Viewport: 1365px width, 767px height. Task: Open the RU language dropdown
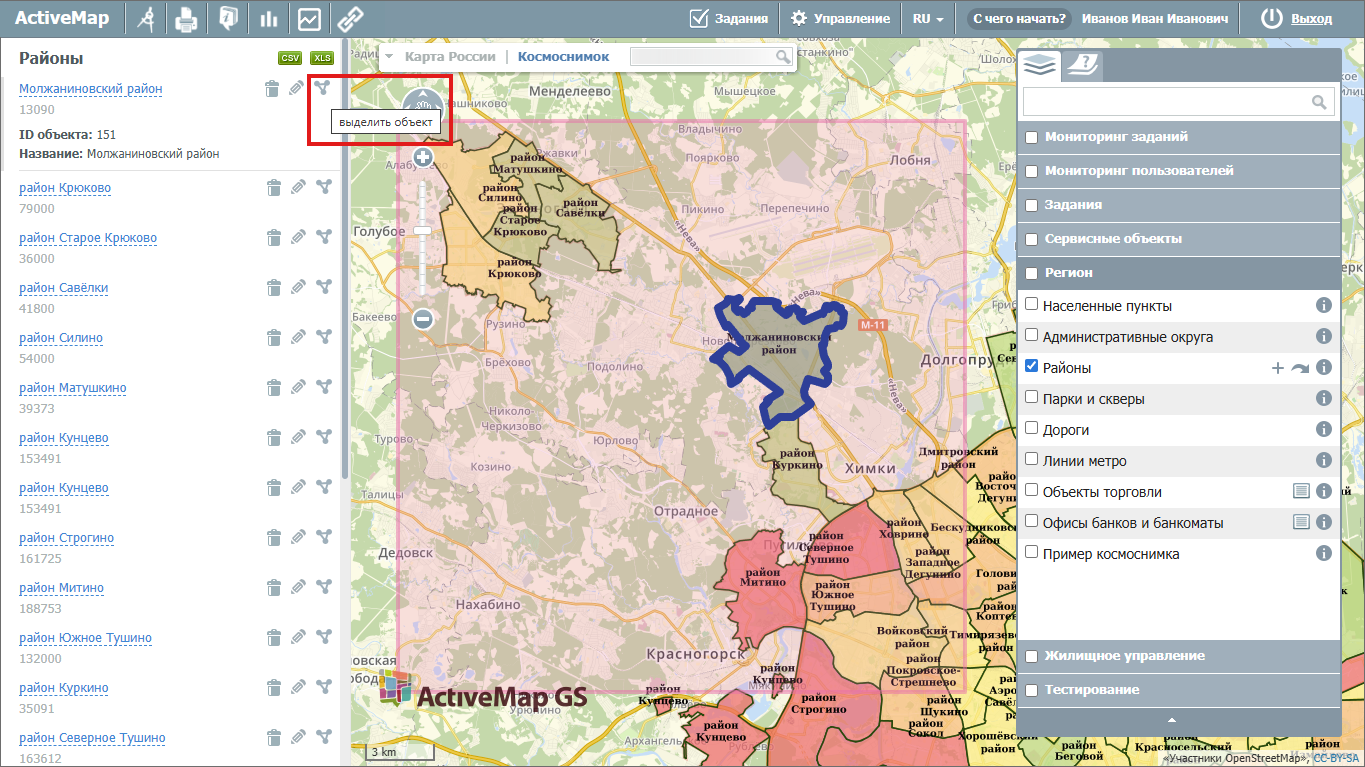[927, 19]
